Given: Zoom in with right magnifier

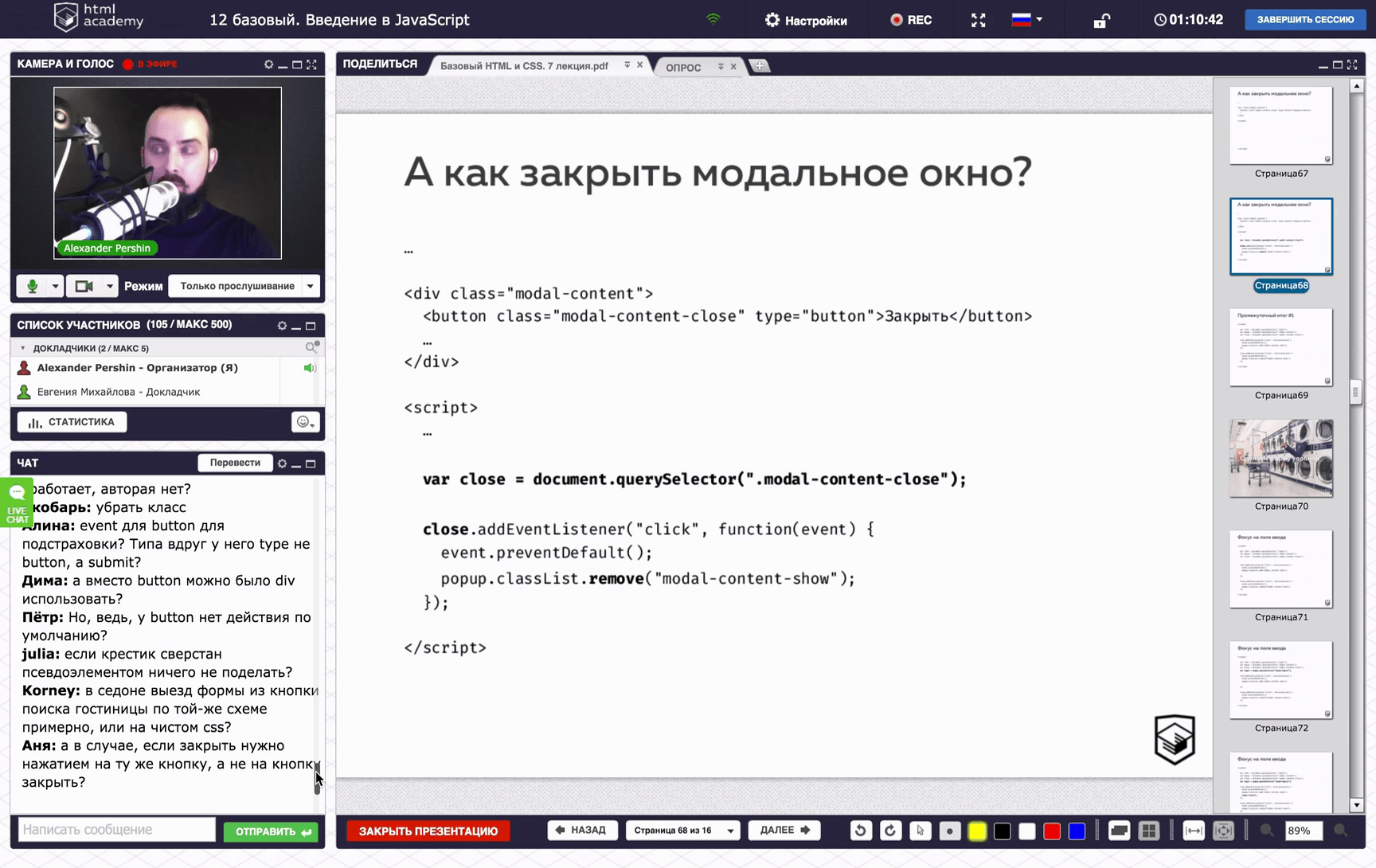Looking at the screenshot, I should point(1341,831).
